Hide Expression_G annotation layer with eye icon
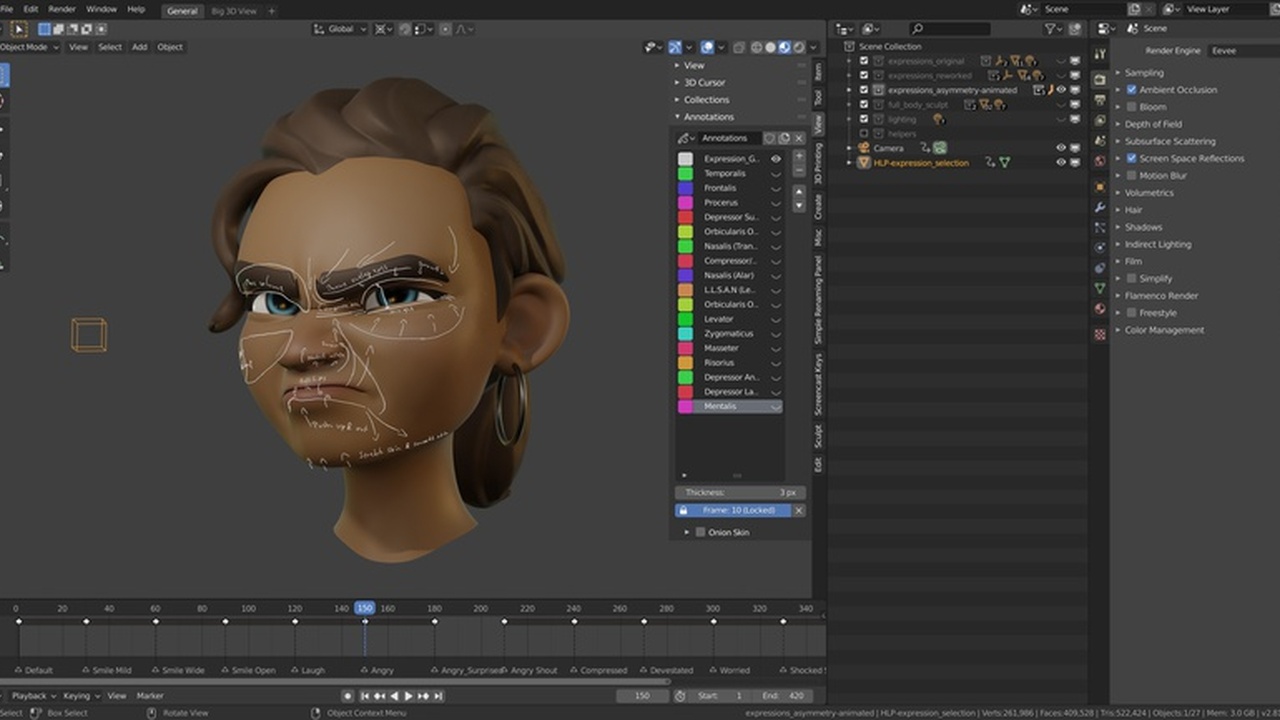This screenshot has height=720, width=1280. click(x=775, y=159)
